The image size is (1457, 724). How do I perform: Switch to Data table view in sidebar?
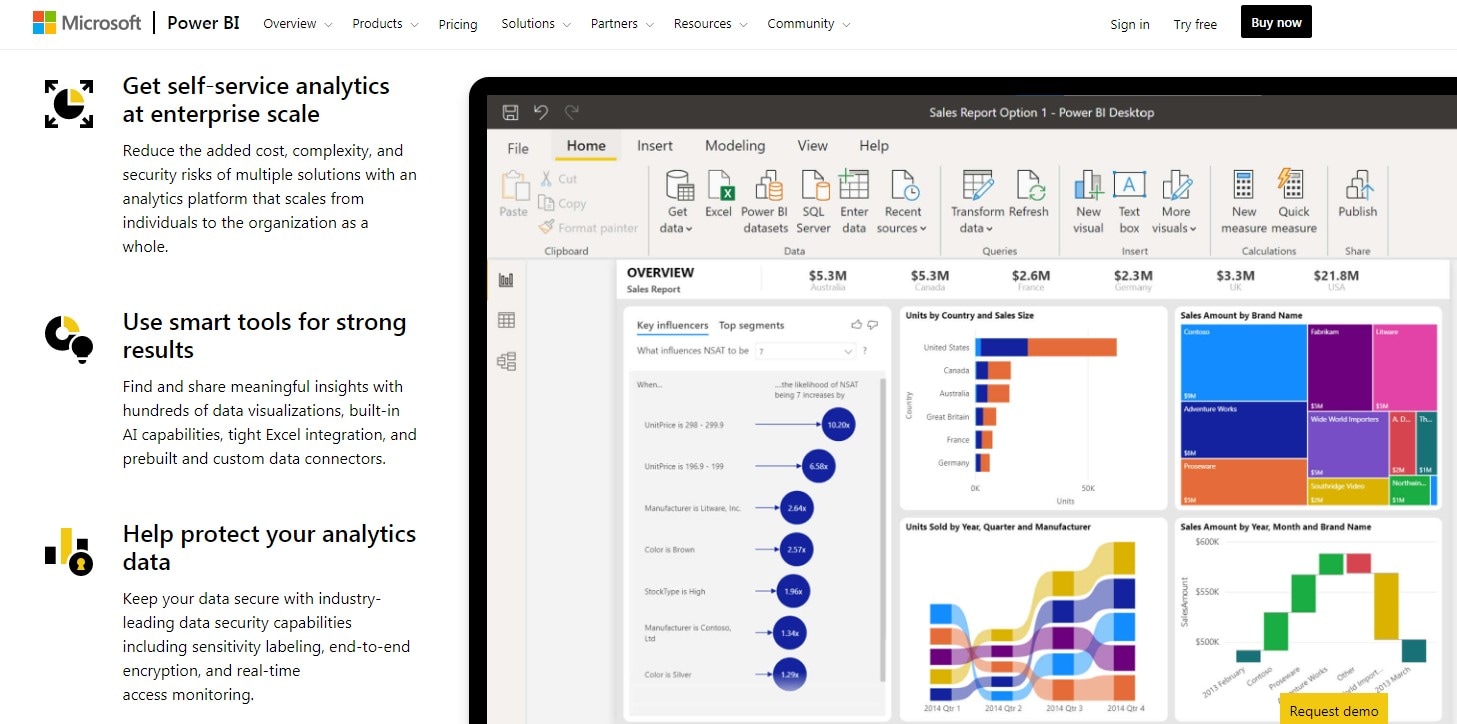[x=506, y=320]
